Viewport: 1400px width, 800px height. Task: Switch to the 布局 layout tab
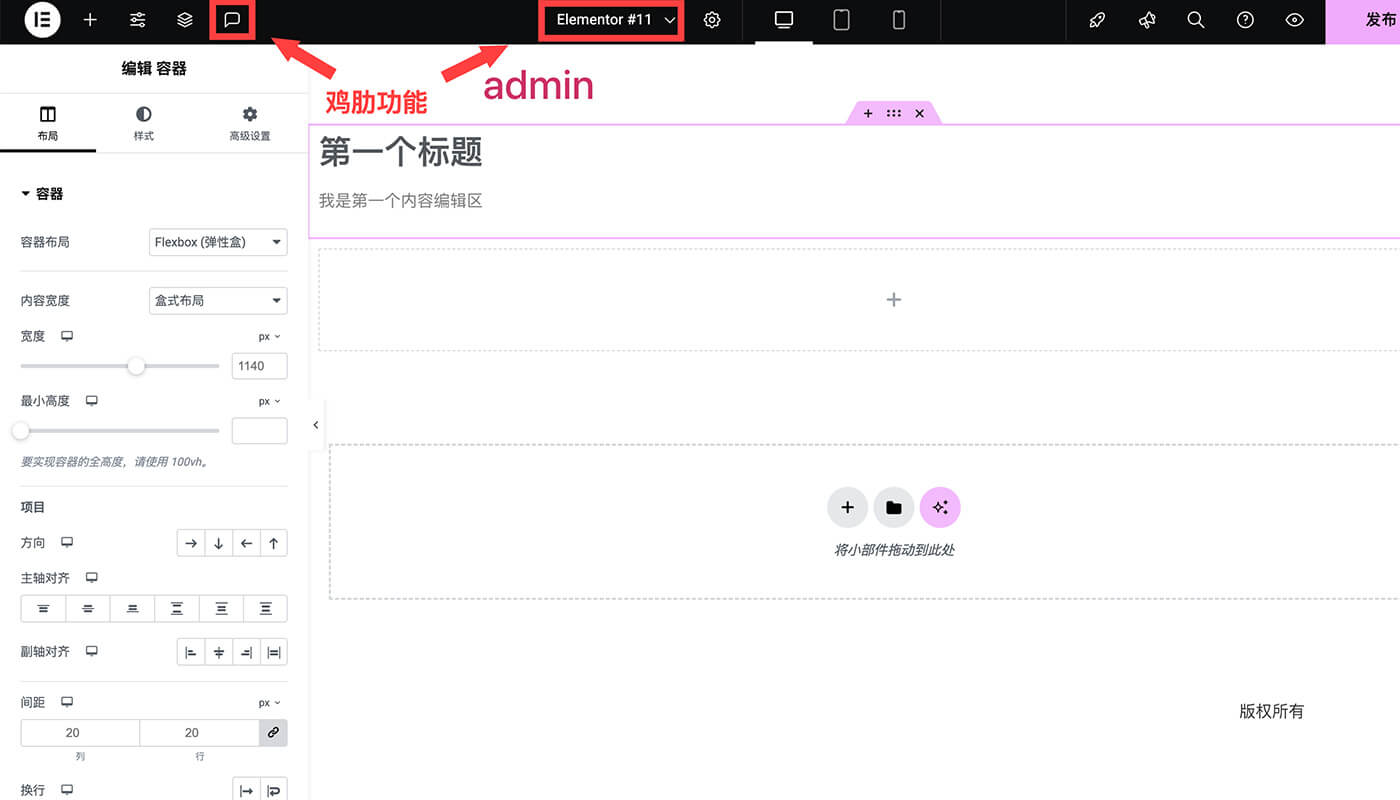[x=48, y=125]
